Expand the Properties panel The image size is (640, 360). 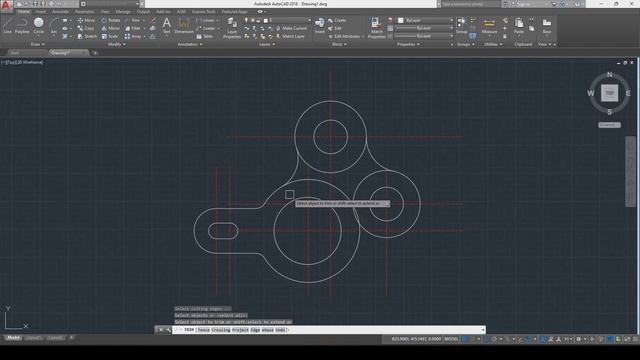pyautogui.click(x=409, y=44)
